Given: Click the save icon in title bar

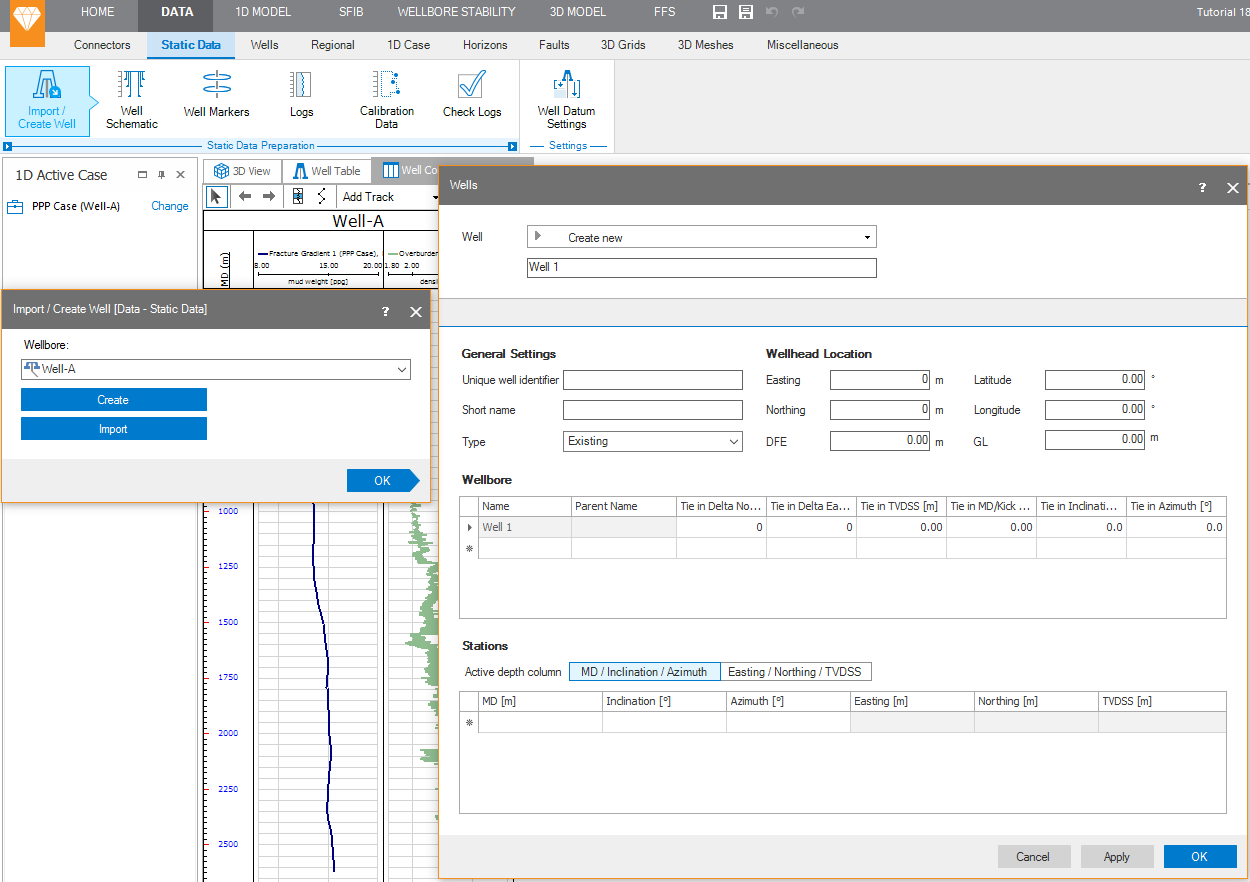Looking at the screenshot, I should coord(720,12).
